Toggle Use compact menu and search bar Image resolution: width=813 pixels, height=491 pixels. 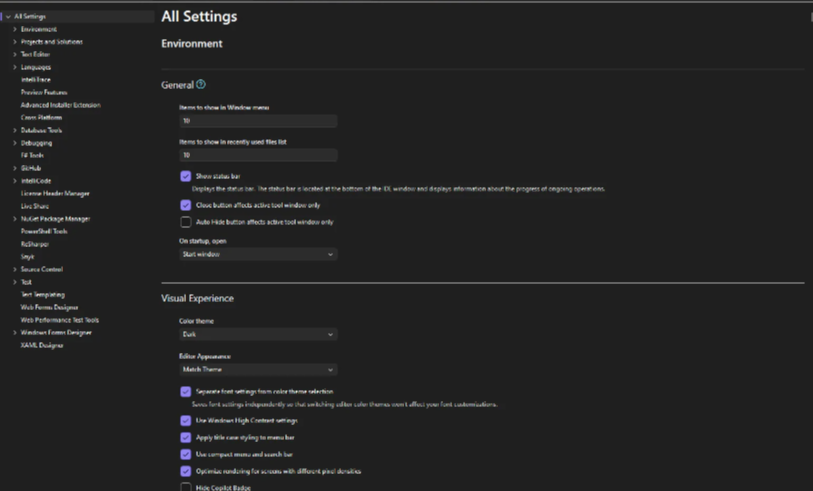[186, 454]
